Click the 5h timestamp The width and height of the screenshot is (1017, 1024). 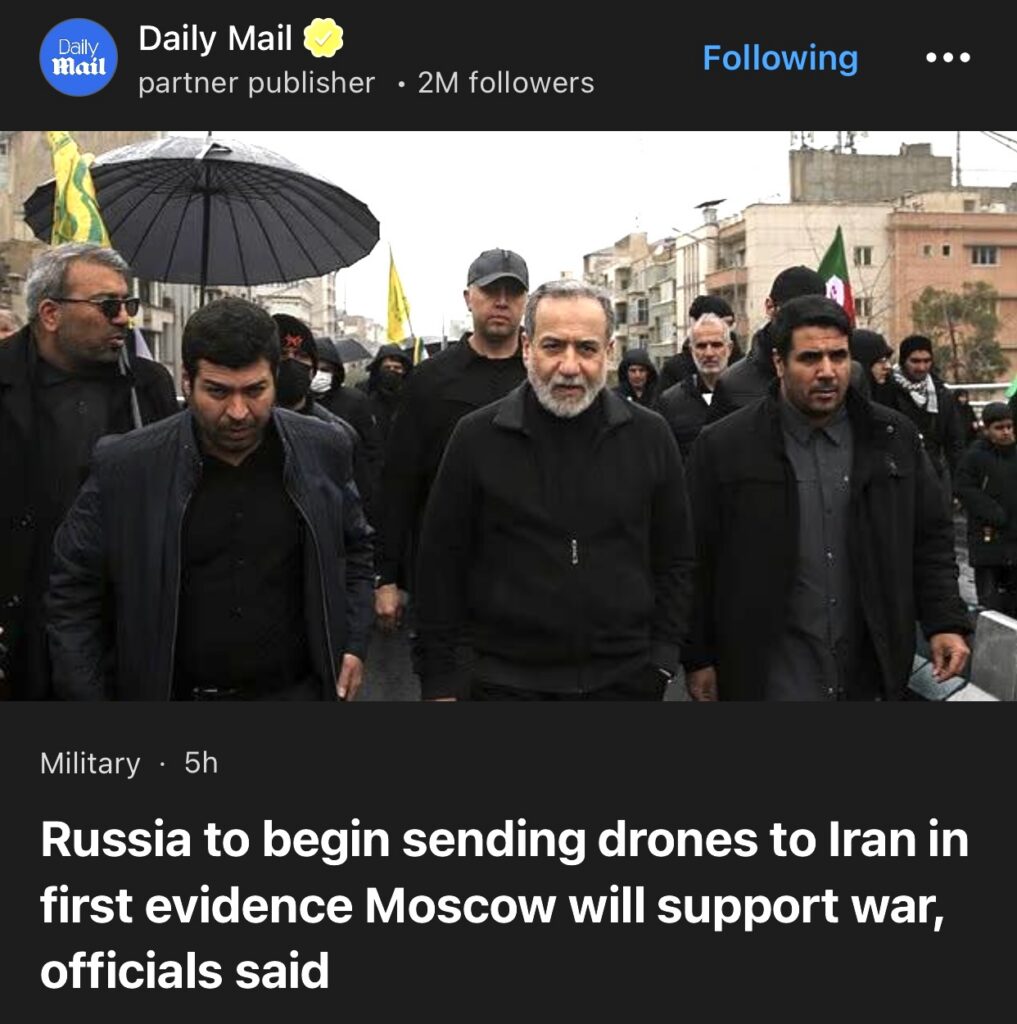[x=201, y=762]
